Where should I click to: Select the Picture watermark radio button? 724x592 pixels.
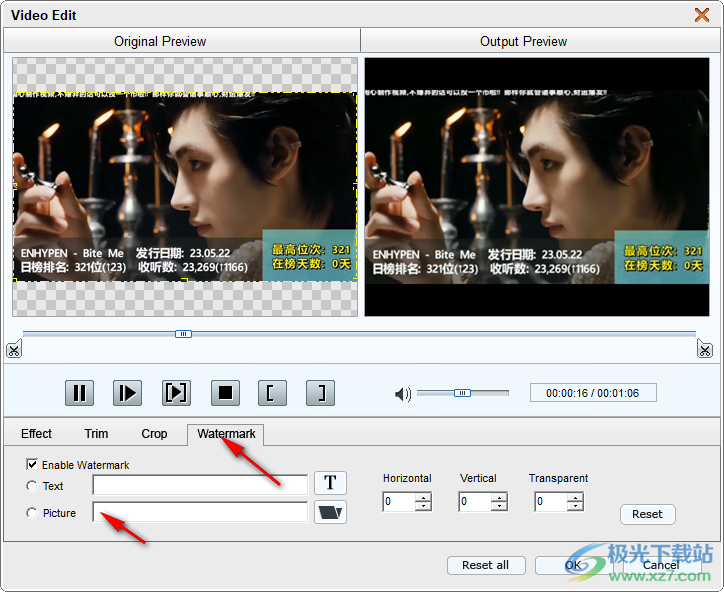tap(31, 513)
